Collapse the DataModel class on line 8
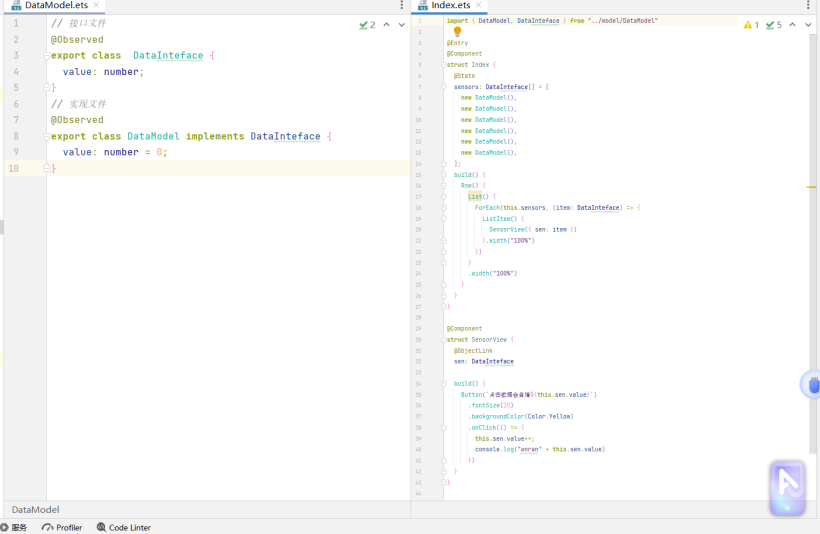This screenshot has height=534, width=820. coord(47,136)
